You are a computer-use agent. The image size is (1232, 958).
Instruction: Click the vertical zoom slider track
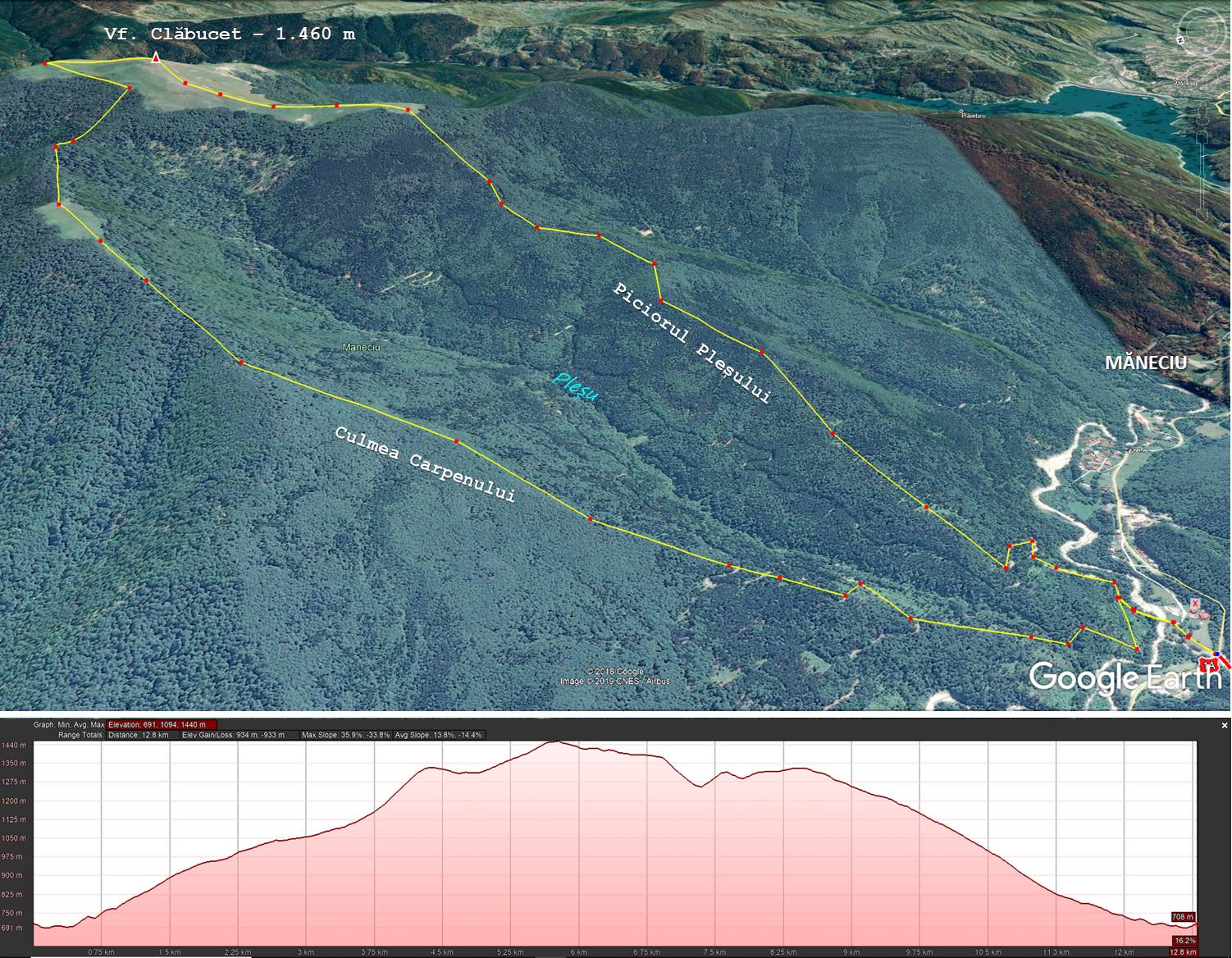click(x=1202, y=176)
